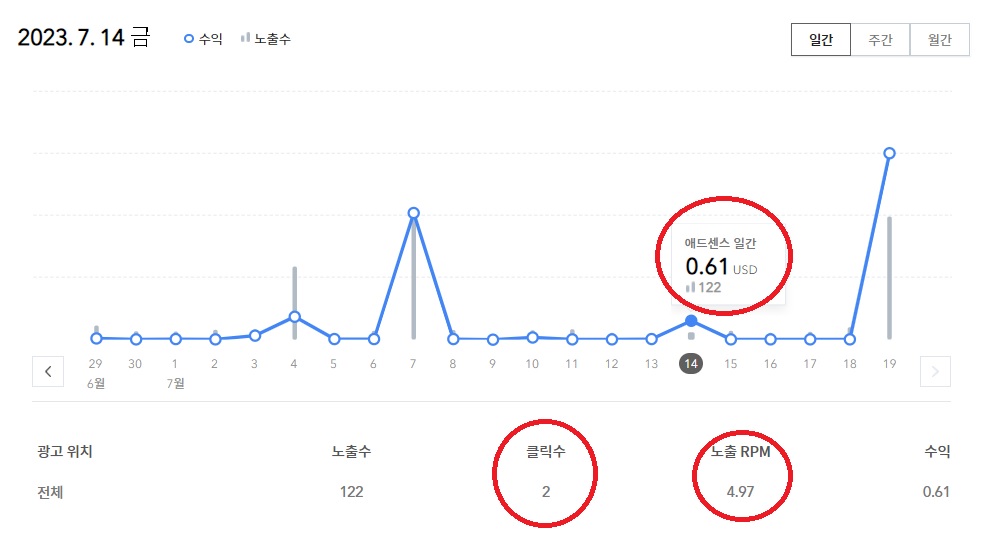Click date label 1 on the axis
This screenshot has width=992, height=537.
175,364
